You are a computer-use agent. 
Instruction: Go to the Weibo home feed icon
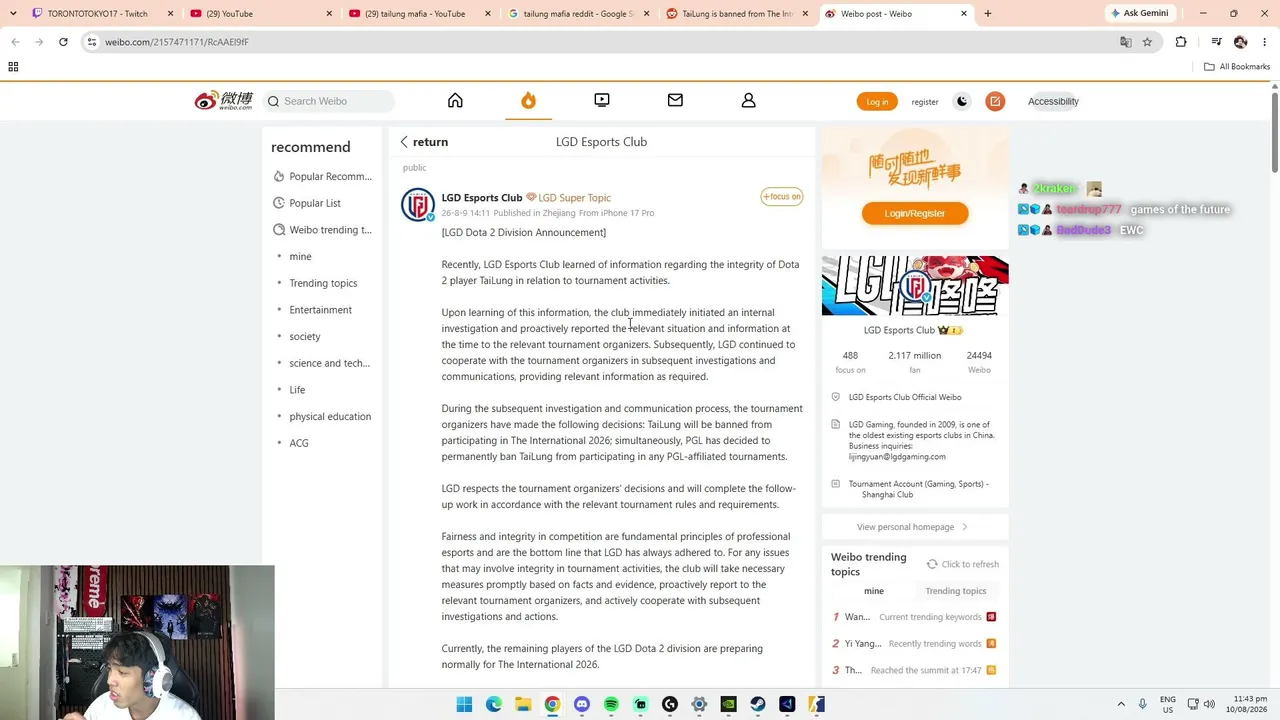455,100
